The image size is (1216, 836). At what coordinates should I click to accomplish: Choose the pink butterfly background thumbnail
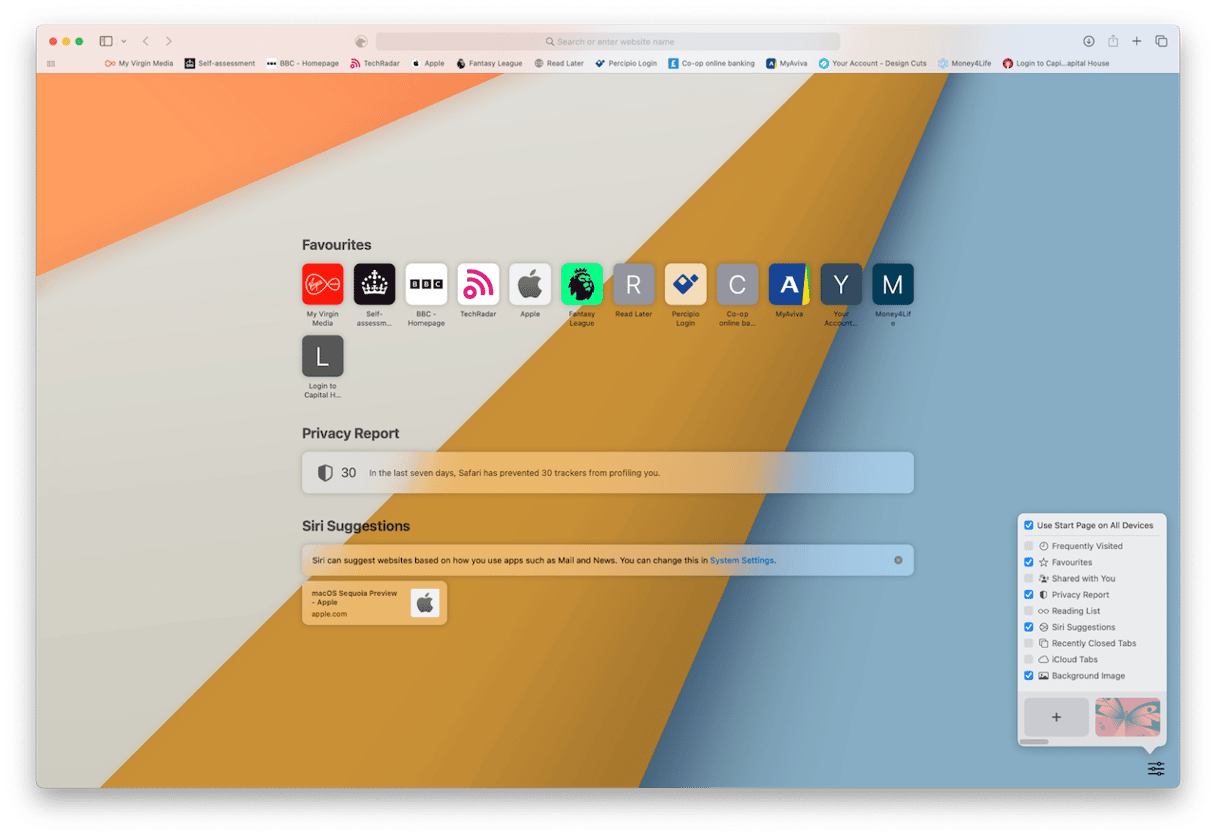click(x=1128, y=717)
